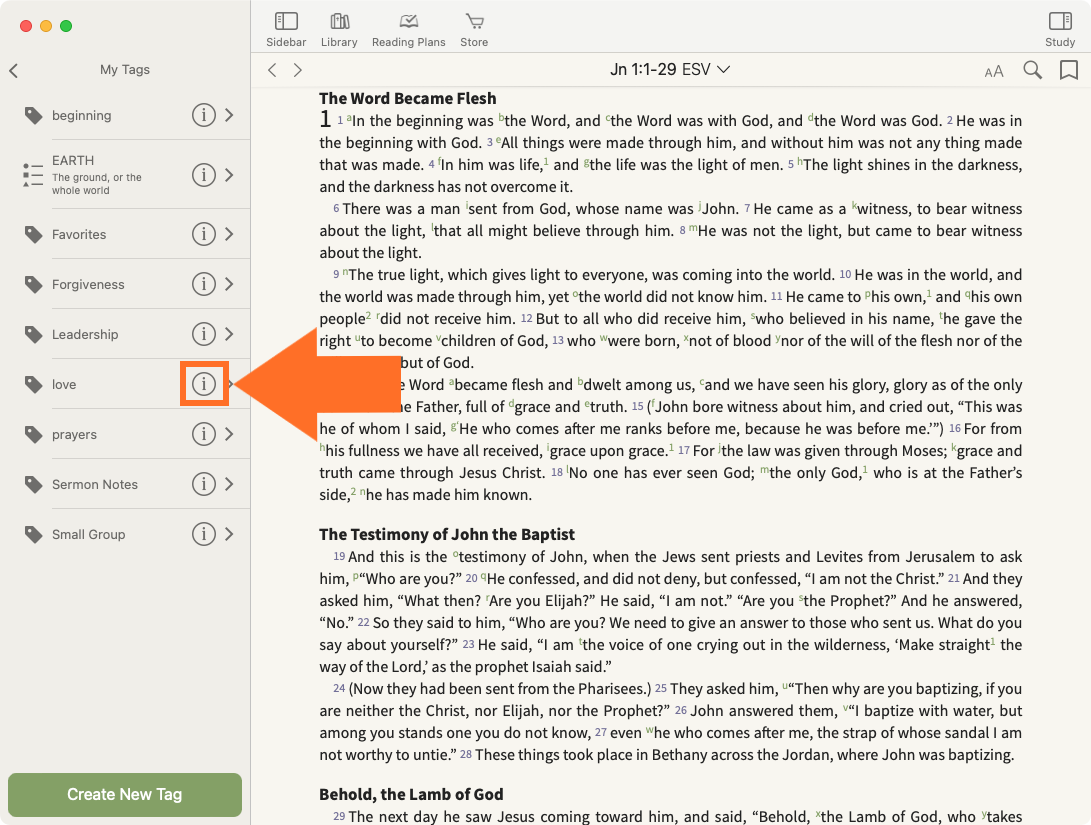Viewport: 1091px width, 825px height.
Task: Click tag icon beside Small Group
Action: pos(33,535)
